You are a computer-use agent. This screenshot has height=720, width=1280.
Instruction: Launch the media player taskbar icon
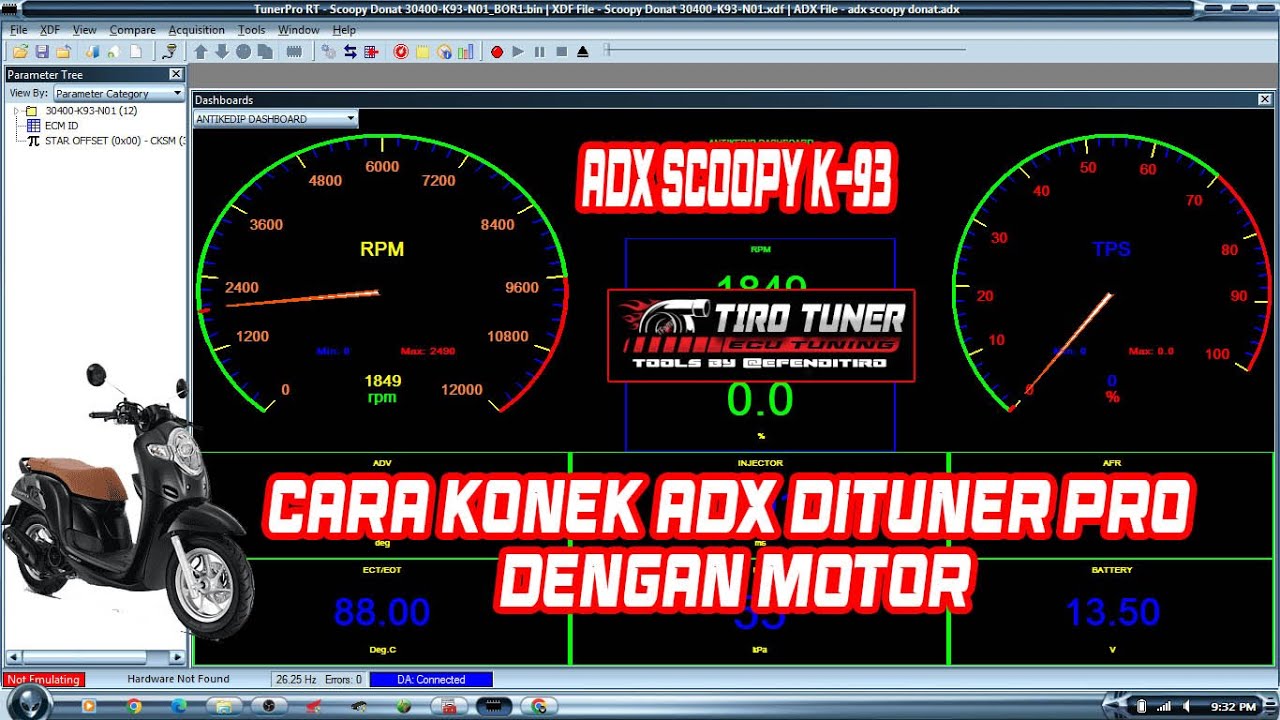(x=88, y=706)
